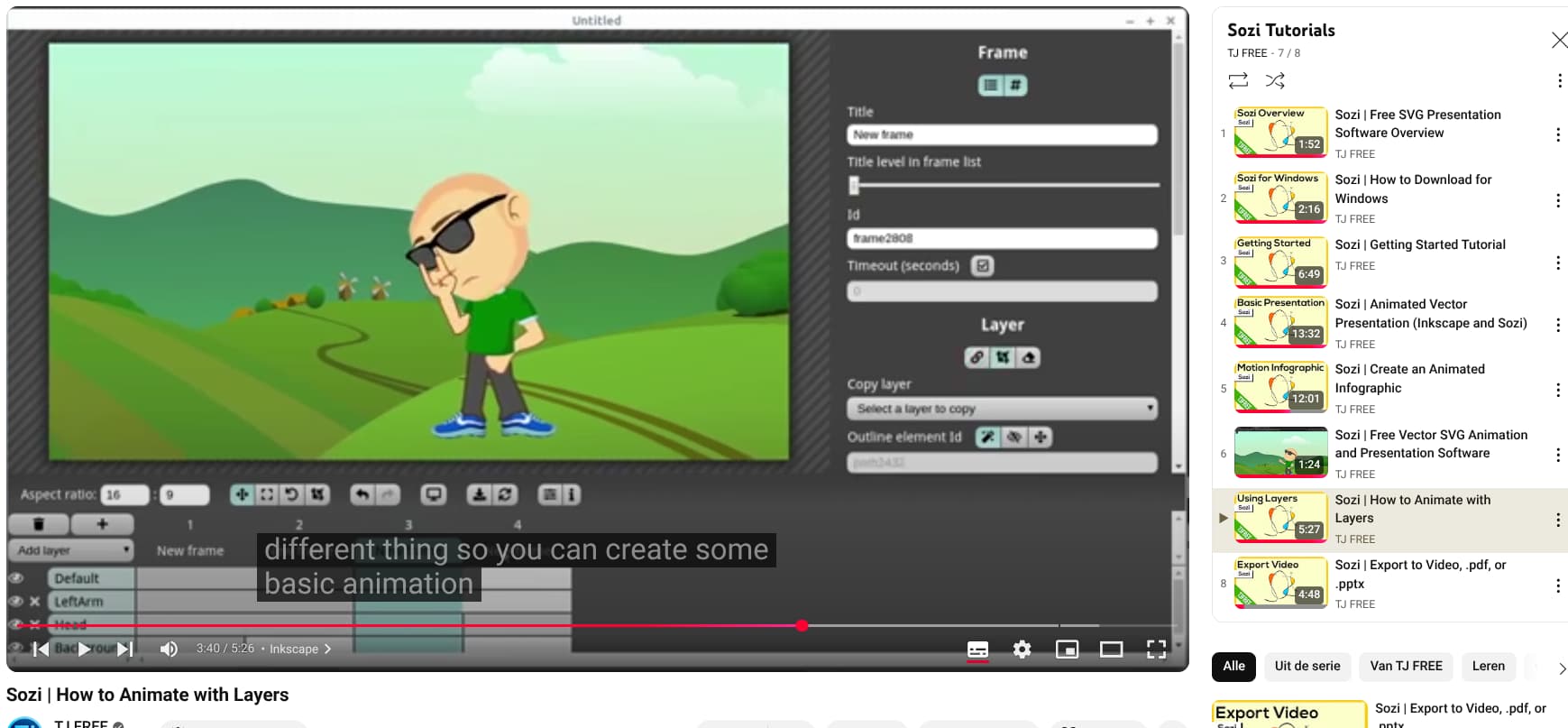Click fit-to-element crosshair icon
The image size is (1568, 728).
click(x=1041, y=438)
